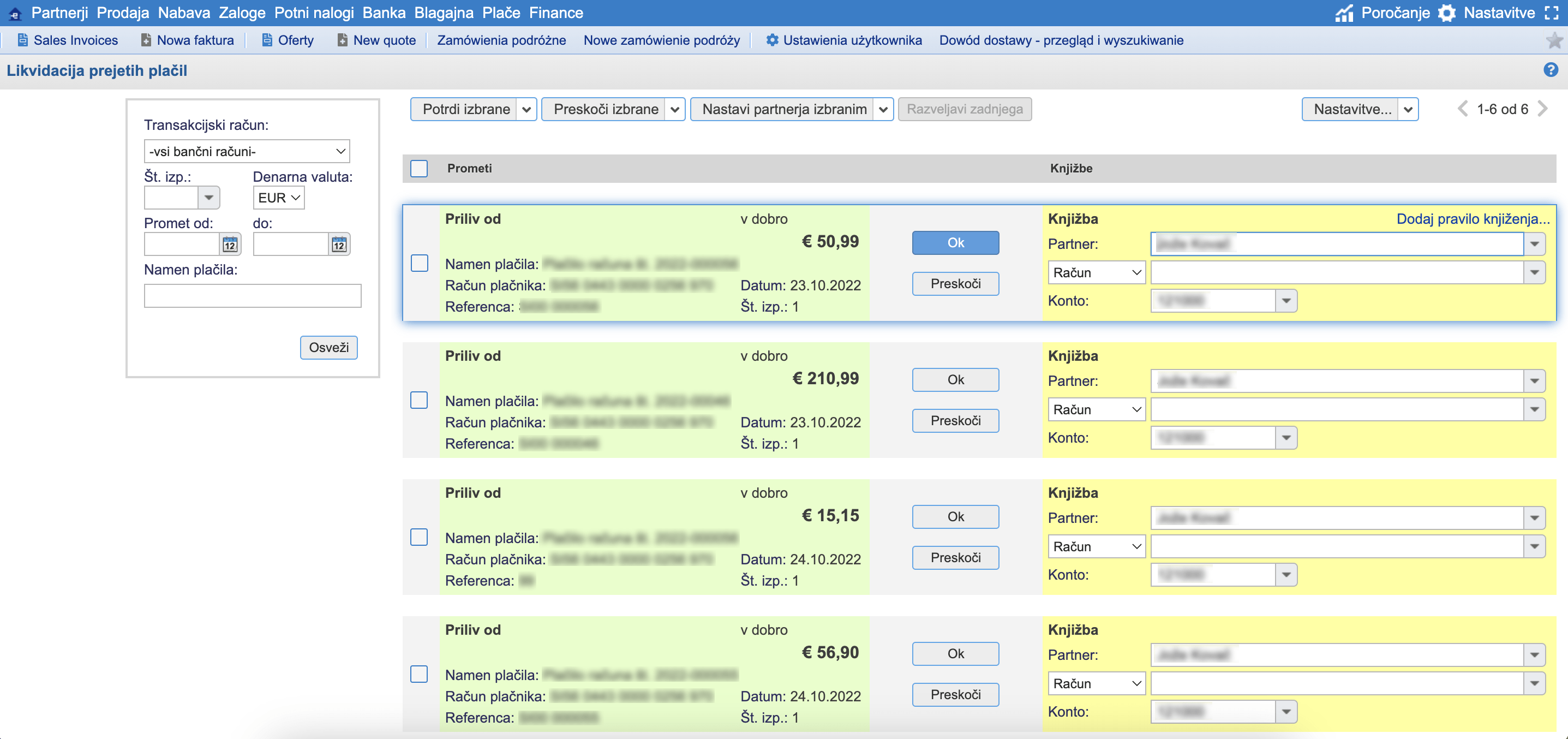Click the New quote document icon
Viewport: 1568px width, 739px height.
[342, 39]
